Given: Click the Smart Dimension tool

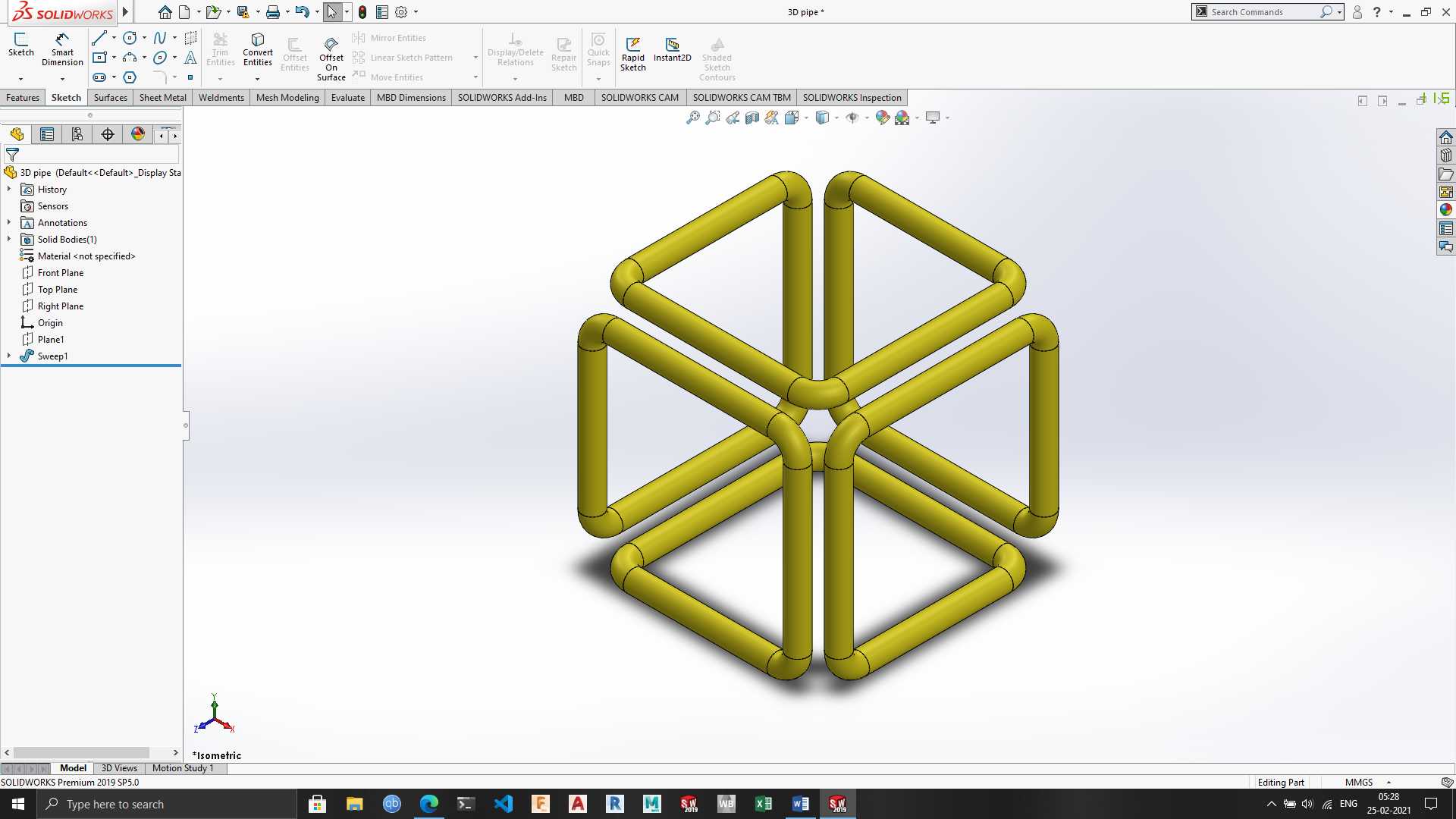Looking at the screenshot, I should click(x=62, y=49).
